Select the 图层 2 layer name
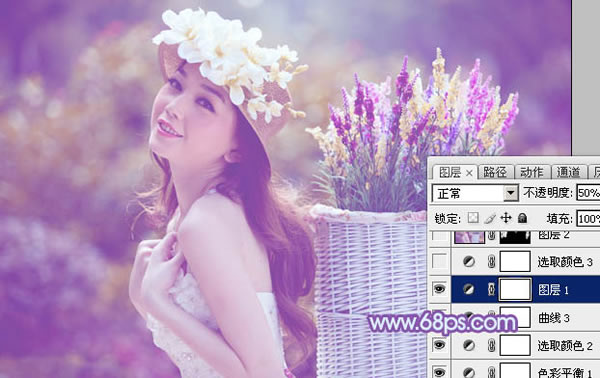 554,235
